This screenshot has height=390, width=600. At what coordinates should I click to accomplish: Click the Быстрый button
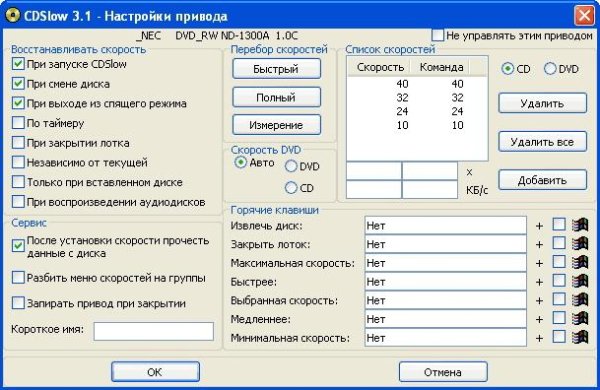pos(276,69)
